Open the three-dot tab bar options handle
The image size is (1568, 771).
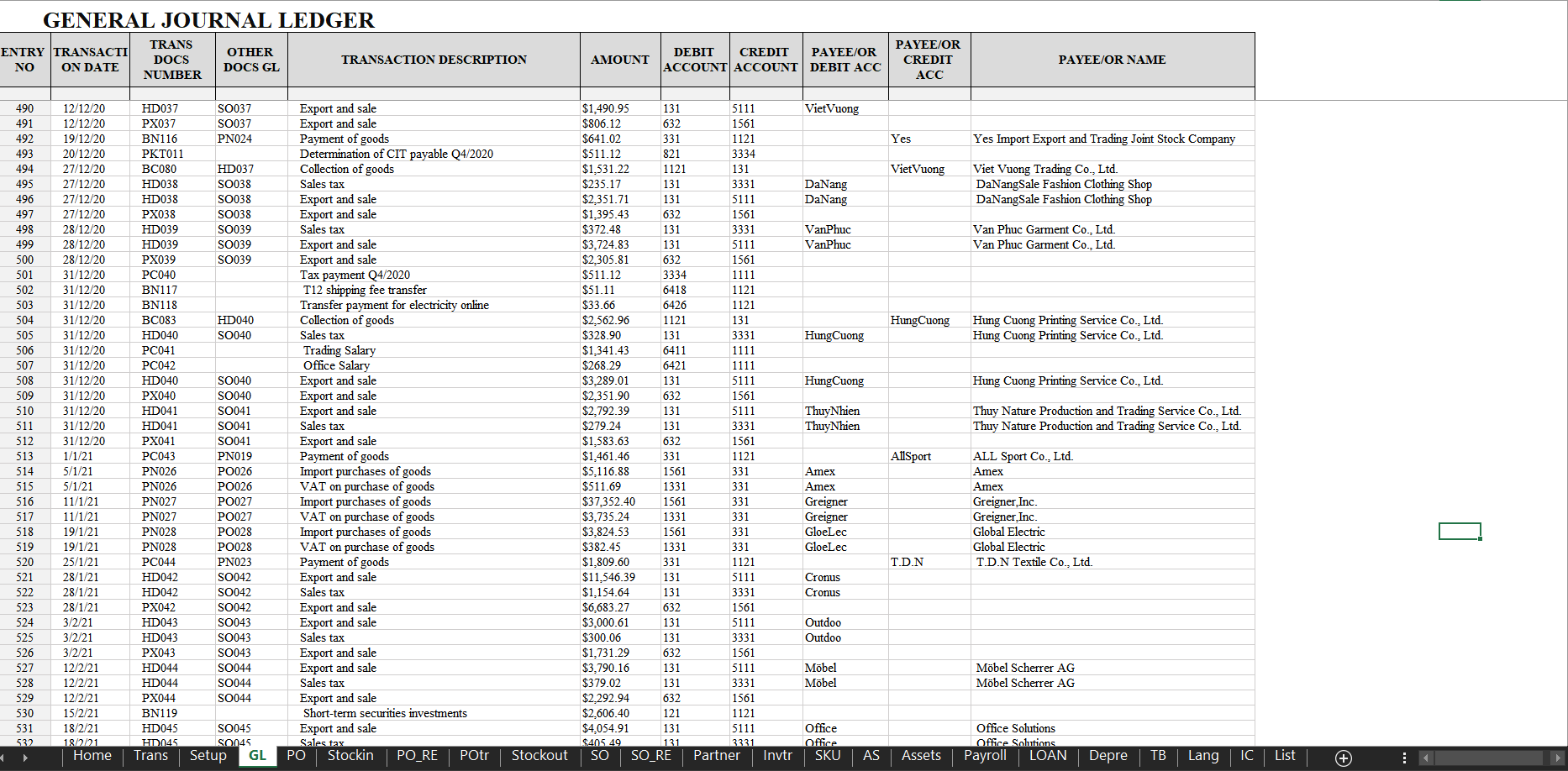[1404, 758]
